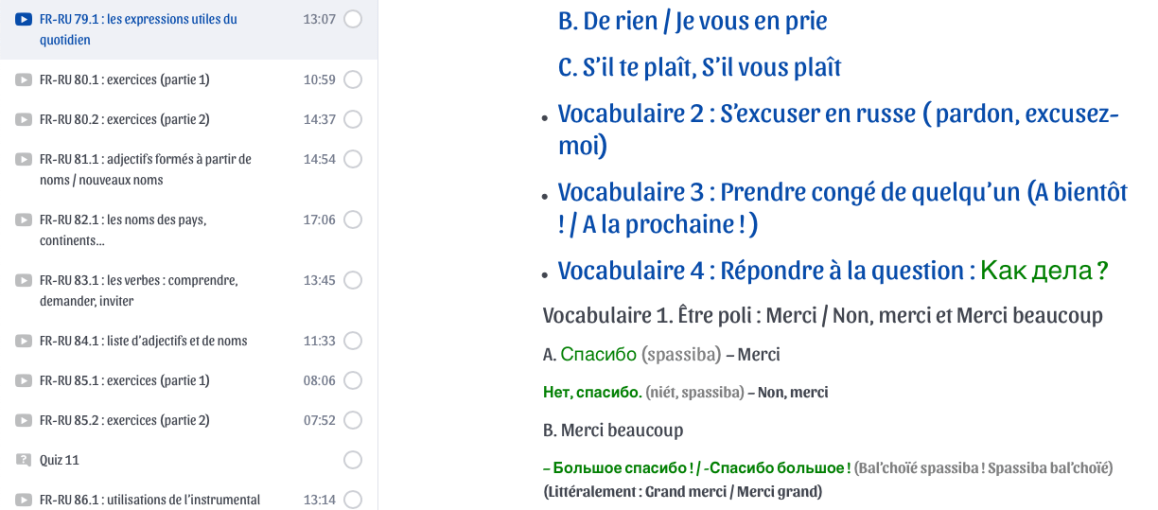Image resolution: width=1158 pixels, height=510 pixels.
Task: Click the video icon for FR-RU 80.2 exercices
Action: pos(23,120)
